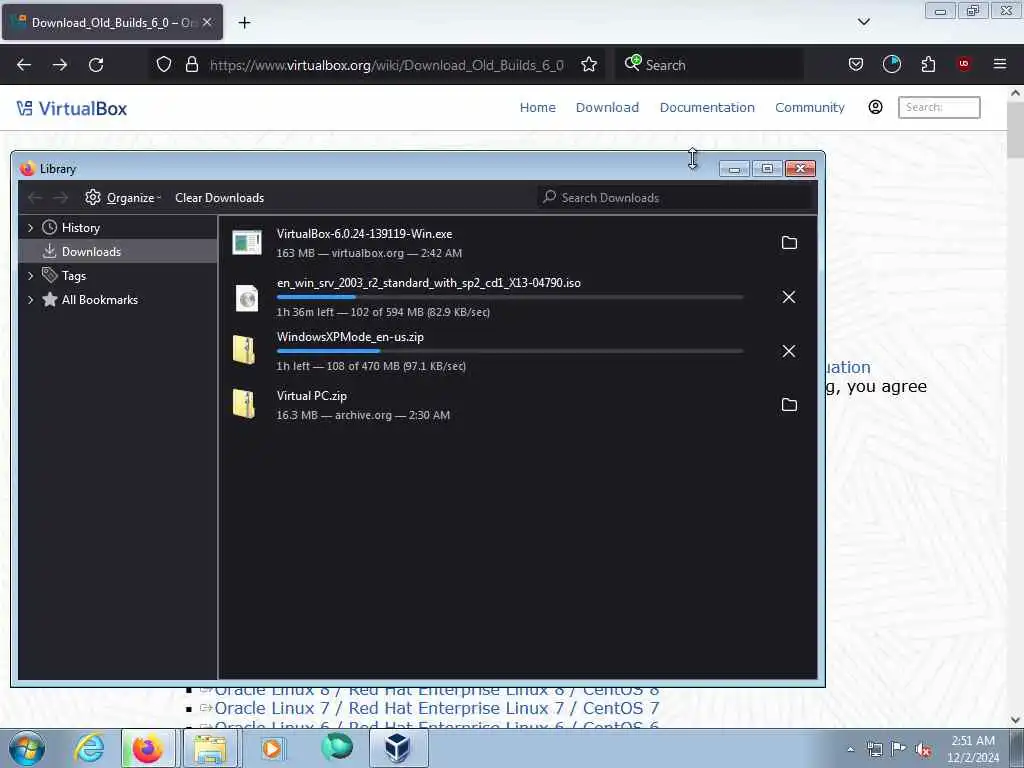Click the Library forward arrow
1024x768 pixels.
coord(61,197)
